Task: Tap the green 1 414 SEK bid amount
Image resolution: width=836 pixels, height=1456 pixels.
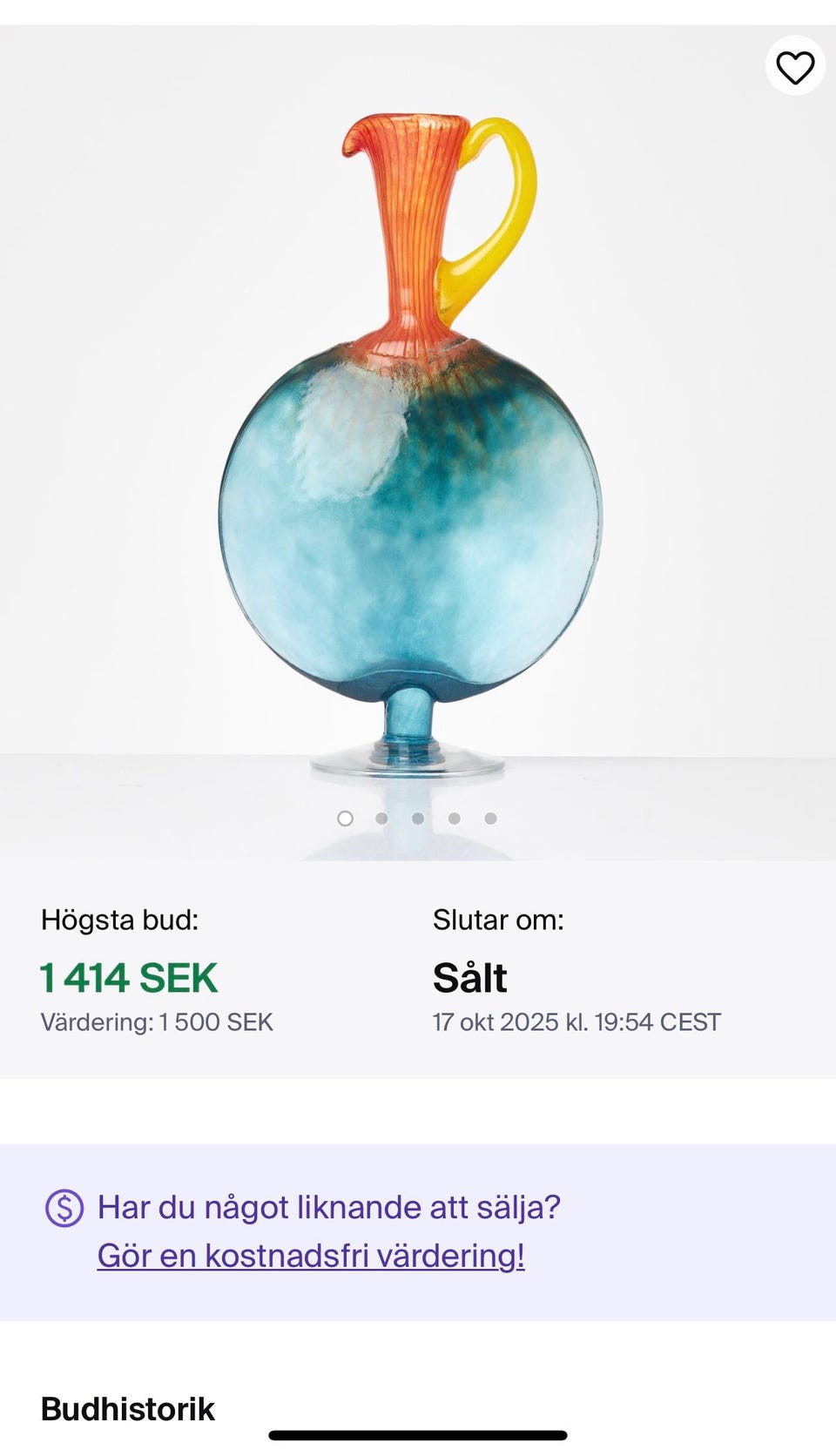Action: tap(129, 978)
